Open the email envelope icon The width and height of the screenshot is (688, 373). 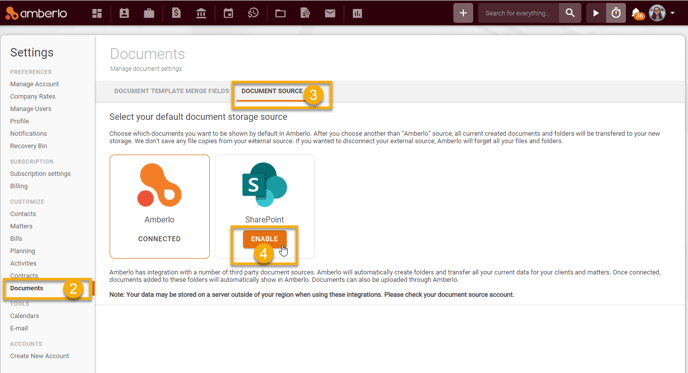point(330,14)
